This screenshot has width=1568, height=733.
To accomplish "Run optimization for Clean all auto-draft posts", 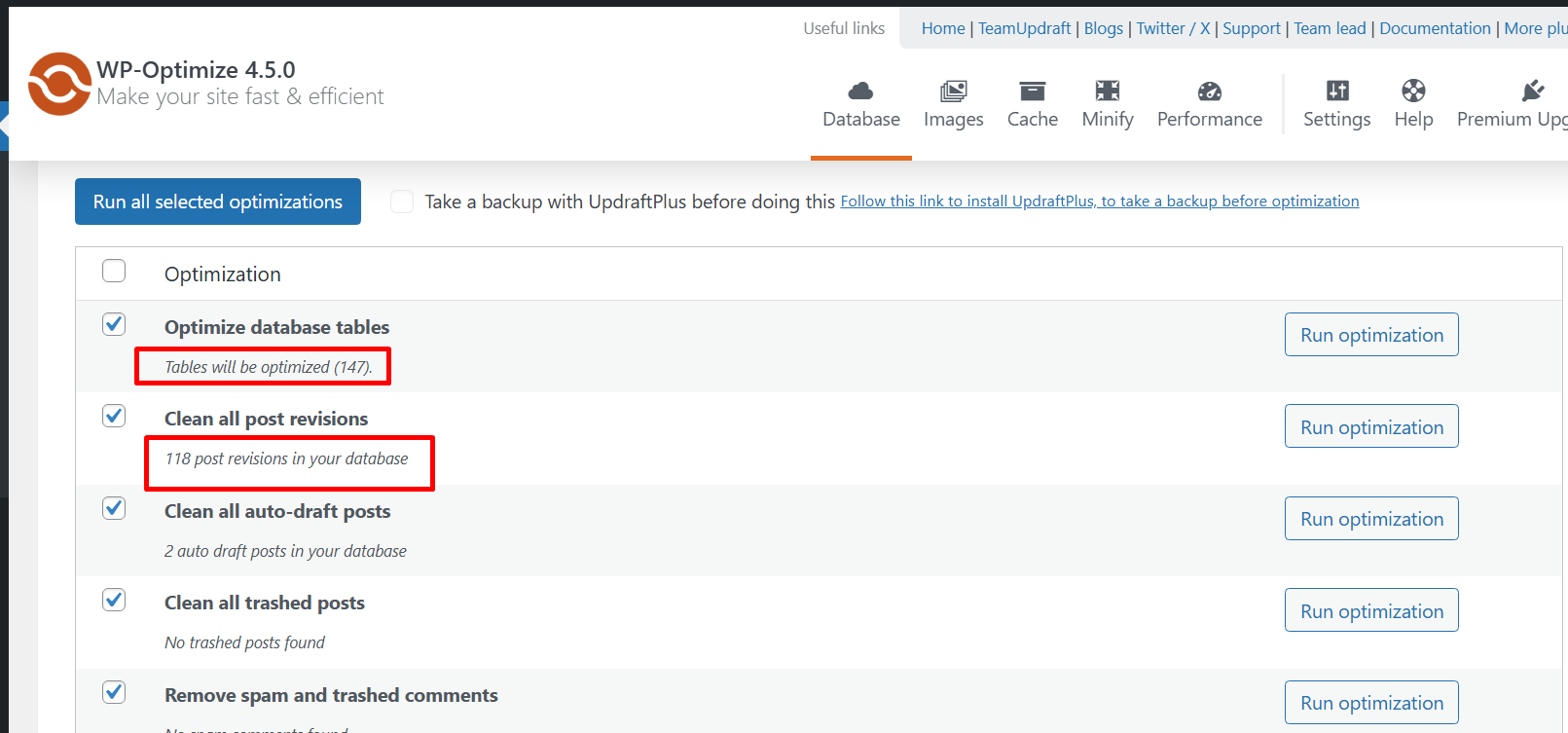I will tap(1371, 519).
